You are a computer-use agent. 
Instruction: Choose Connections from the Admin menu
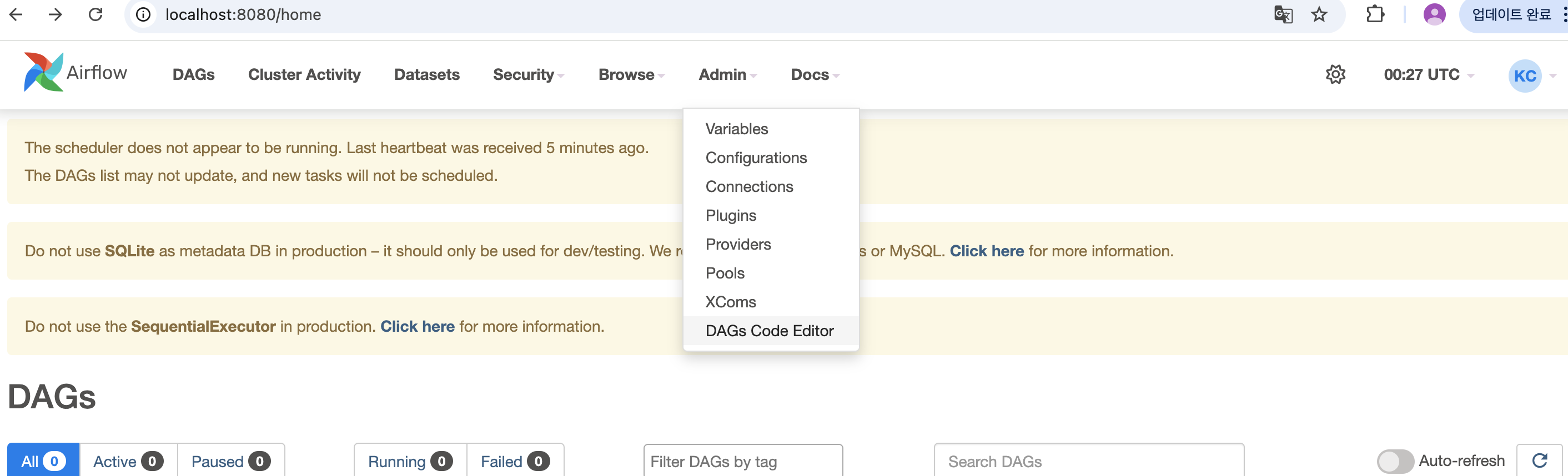coord(748,186)
